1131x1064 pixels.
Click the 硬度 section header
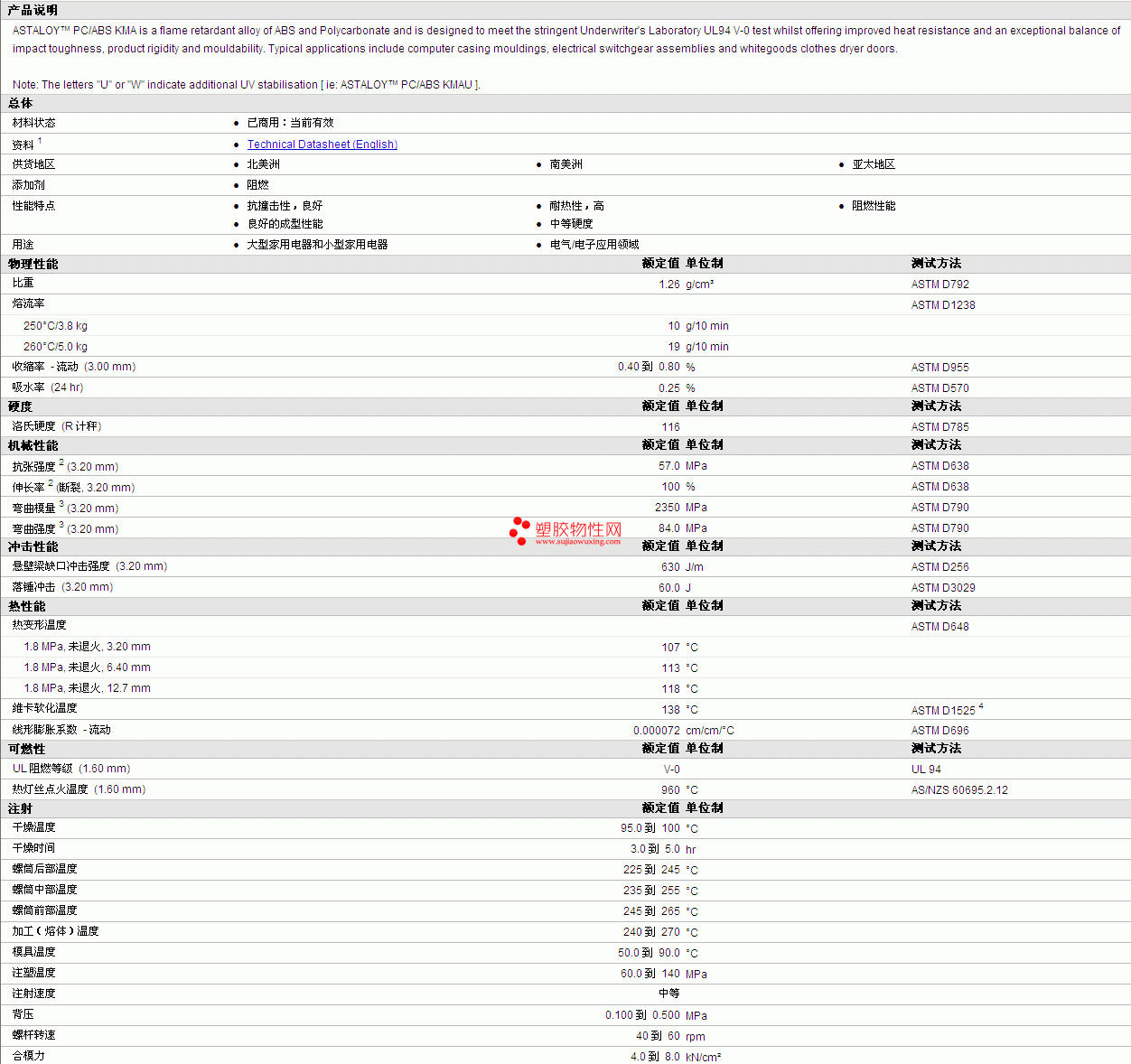[x=21, y=407]
